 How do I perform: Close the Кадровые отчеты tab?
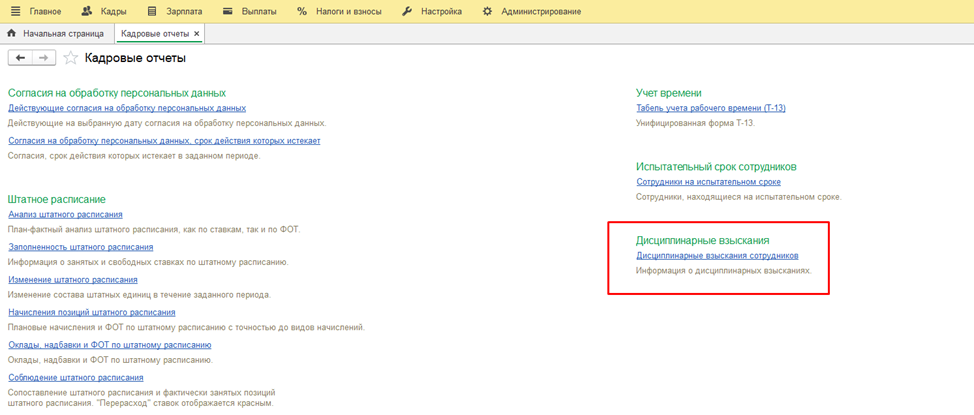197,34
